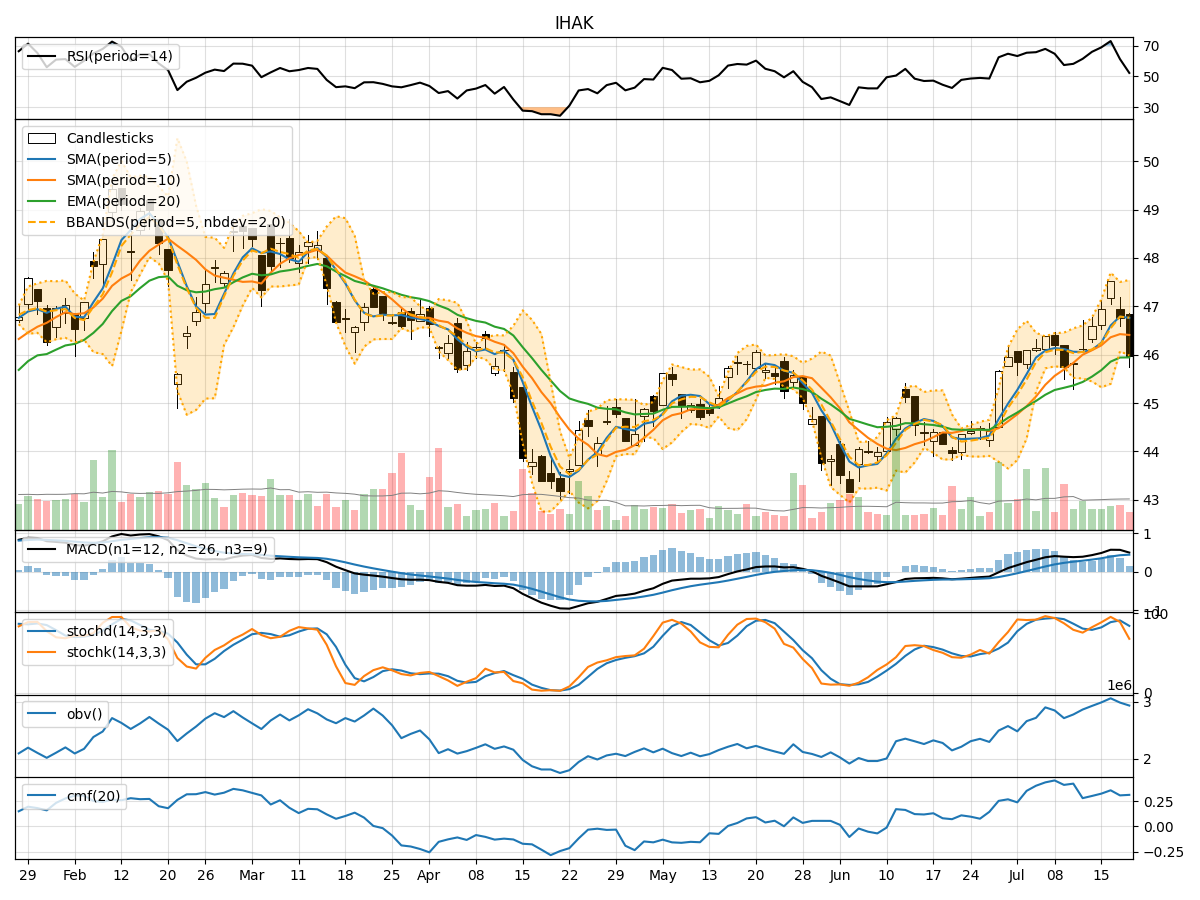Click the RSI(period=14) legend line icon
The height and width of the screenshot is (900, 1200).
(44, 57)
